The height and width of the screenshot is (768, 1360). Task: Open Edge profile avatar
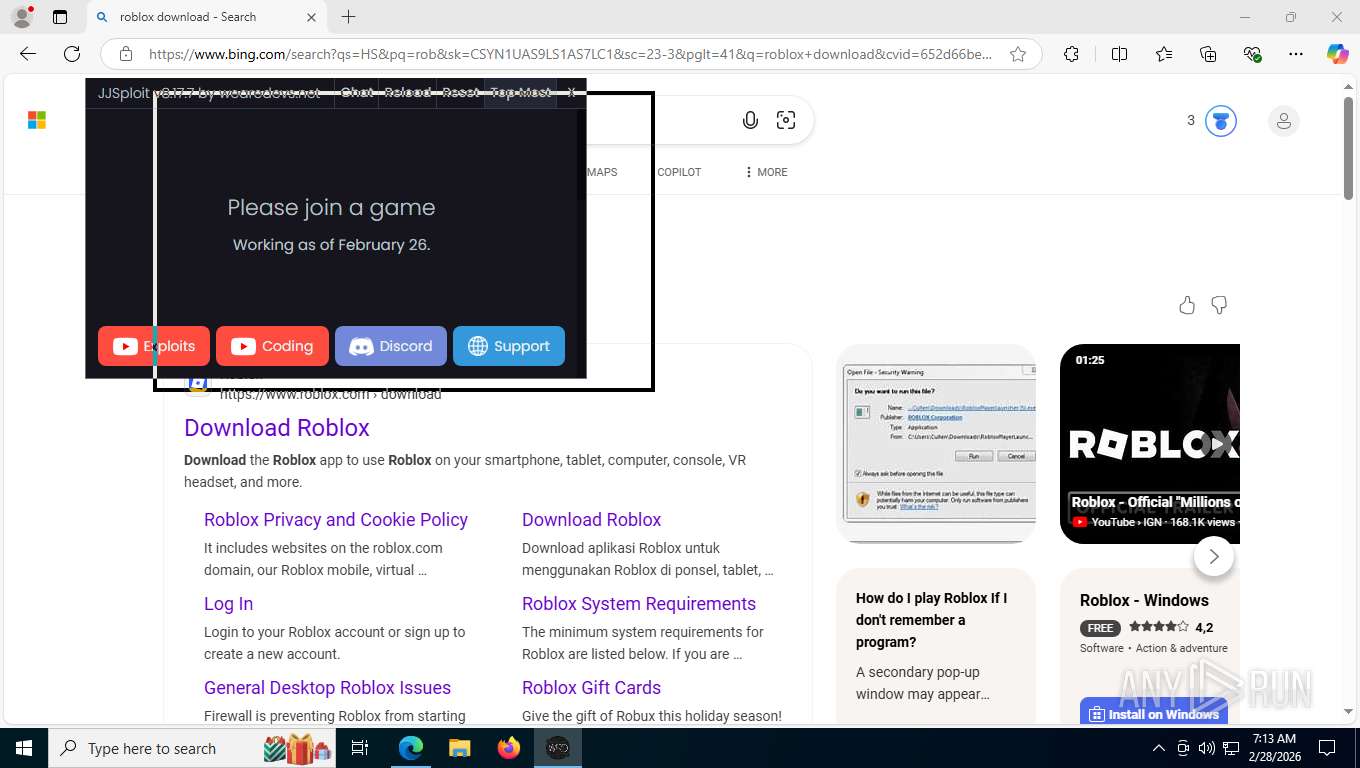[21, 17]
